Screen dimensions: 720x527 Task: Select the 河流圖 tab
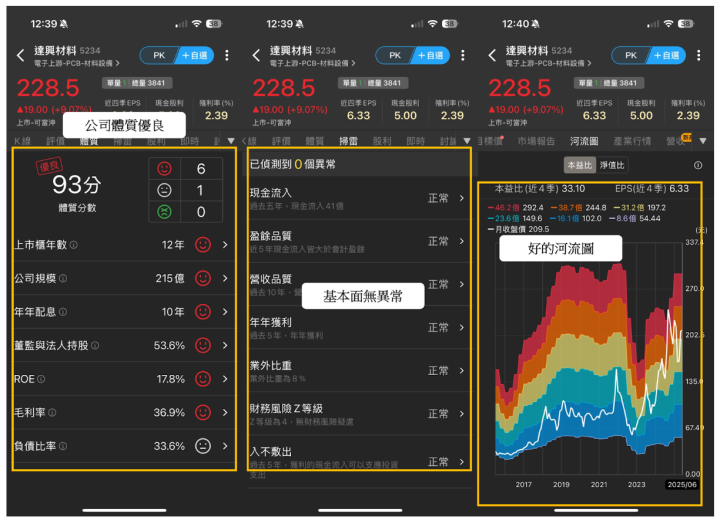click(x=584, y=141)
